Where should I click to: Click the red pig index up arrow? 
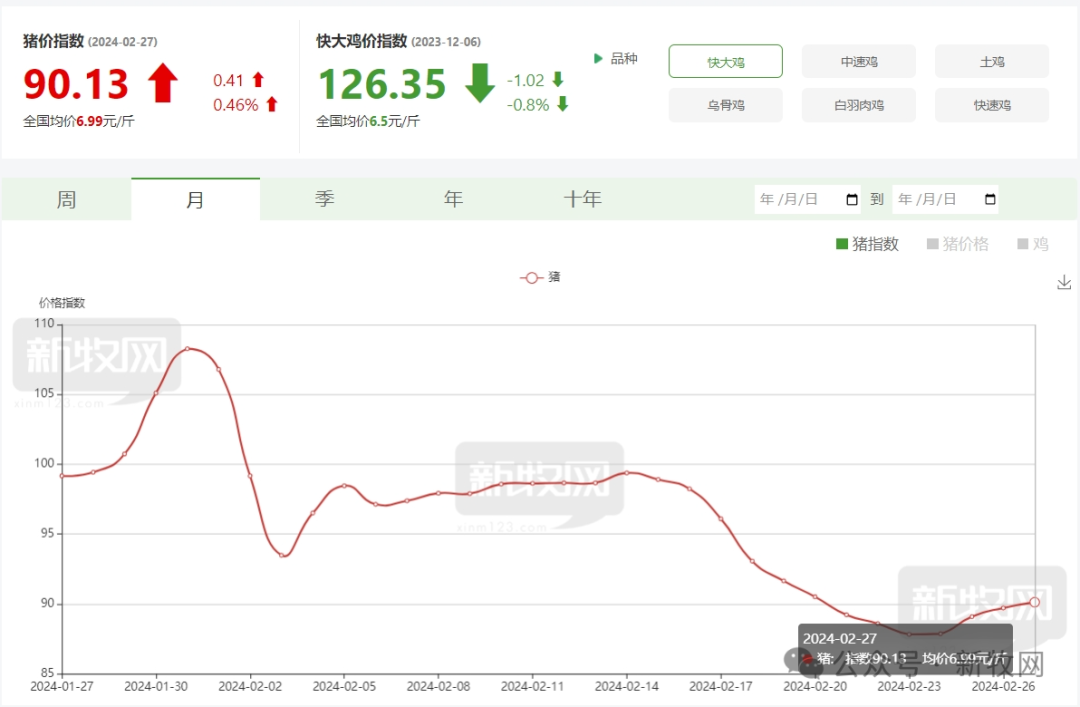162,84
